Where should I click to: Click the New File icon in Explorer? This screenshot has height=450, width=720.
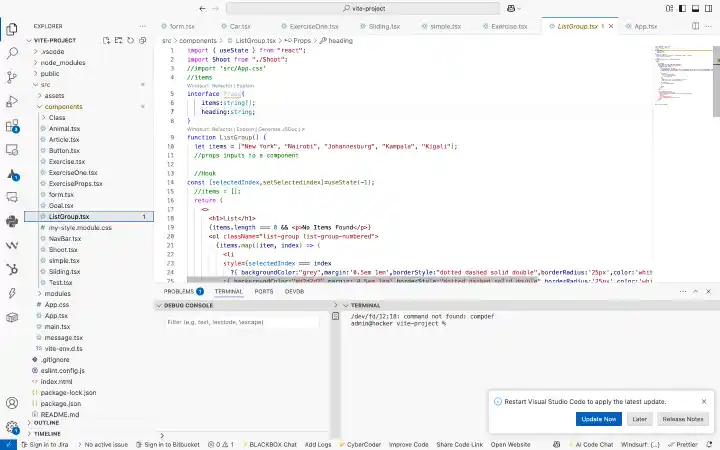[x=109, y=40]
